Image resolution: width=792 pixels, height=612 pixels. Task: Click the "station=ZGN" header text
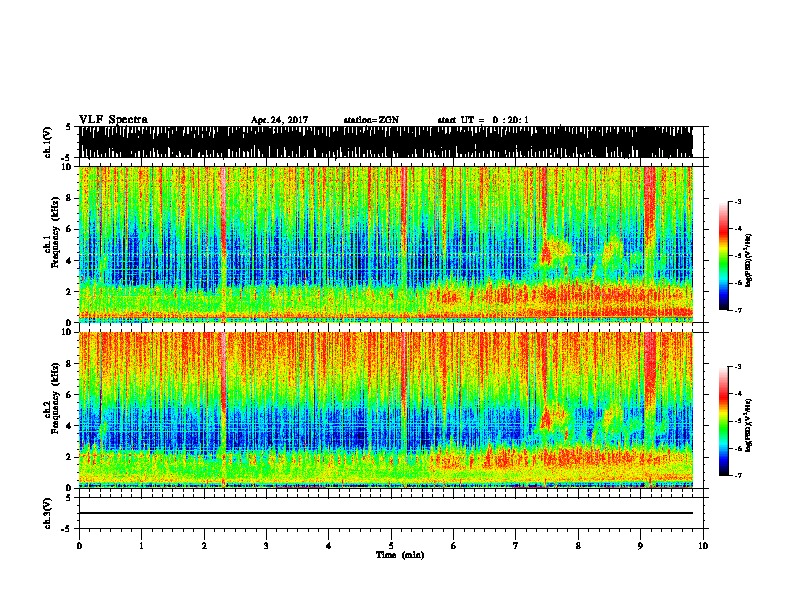tap(371, 120)
